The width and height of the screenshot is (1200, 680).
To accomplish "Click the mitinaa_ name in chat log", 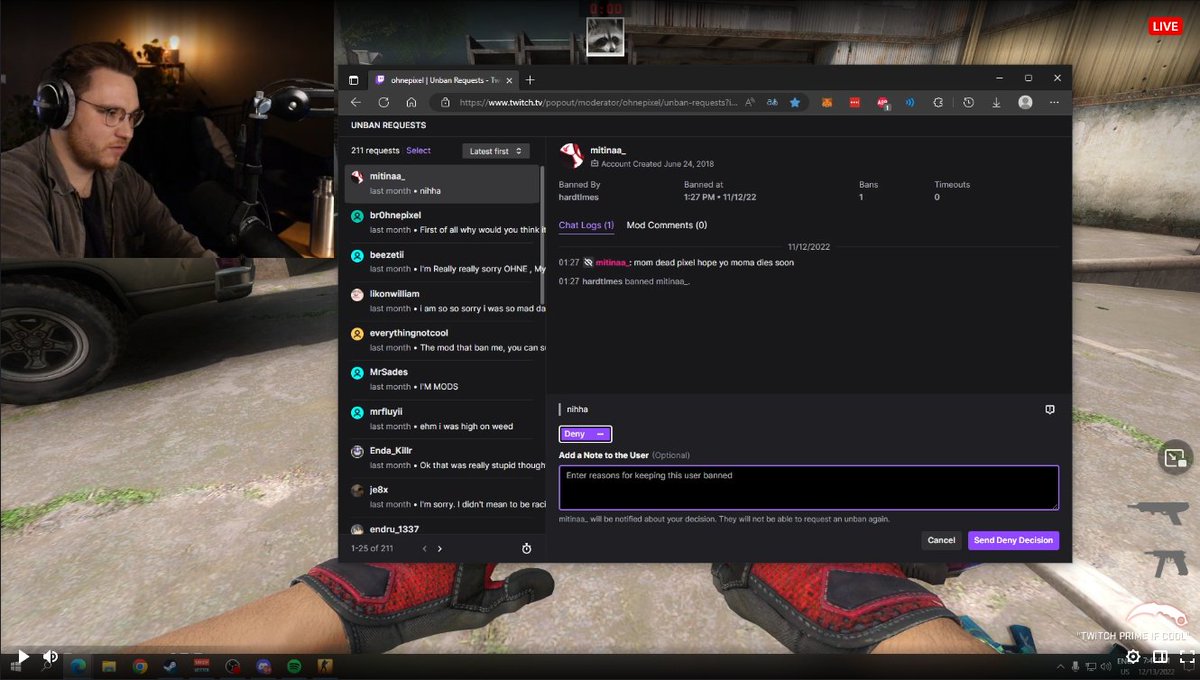I will pos(612,262).
